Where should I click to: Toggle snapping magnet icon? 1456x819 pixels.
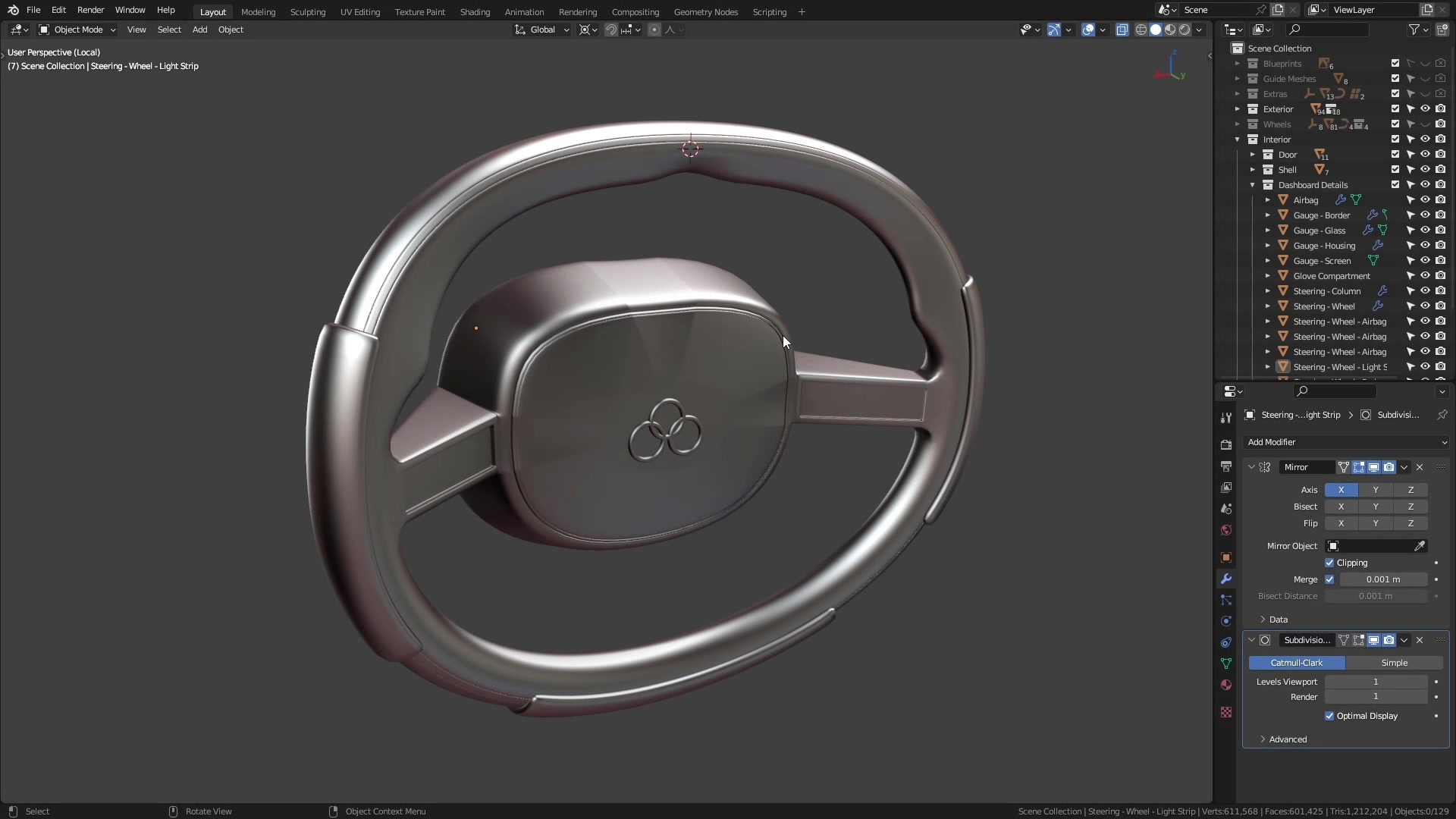(x=610, y=30)
